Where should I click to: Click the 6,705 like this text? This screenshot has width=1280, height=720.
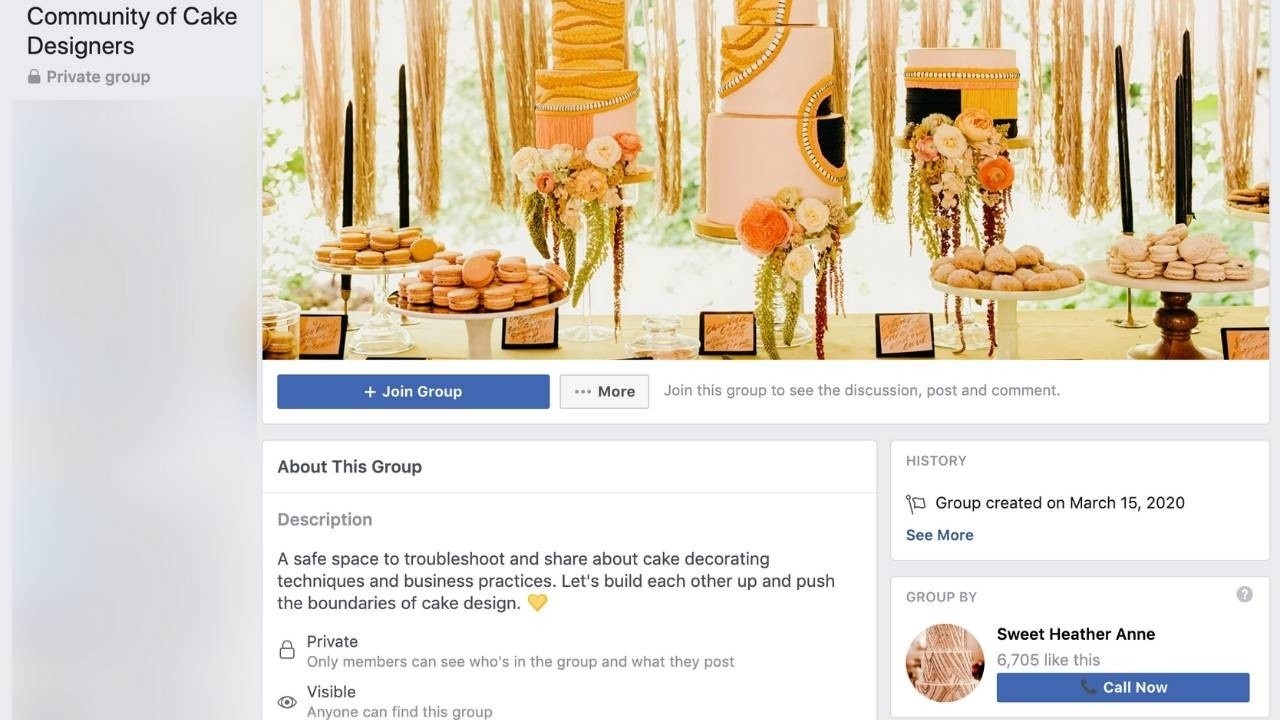pyautogui.click(x=1048, y=660)
